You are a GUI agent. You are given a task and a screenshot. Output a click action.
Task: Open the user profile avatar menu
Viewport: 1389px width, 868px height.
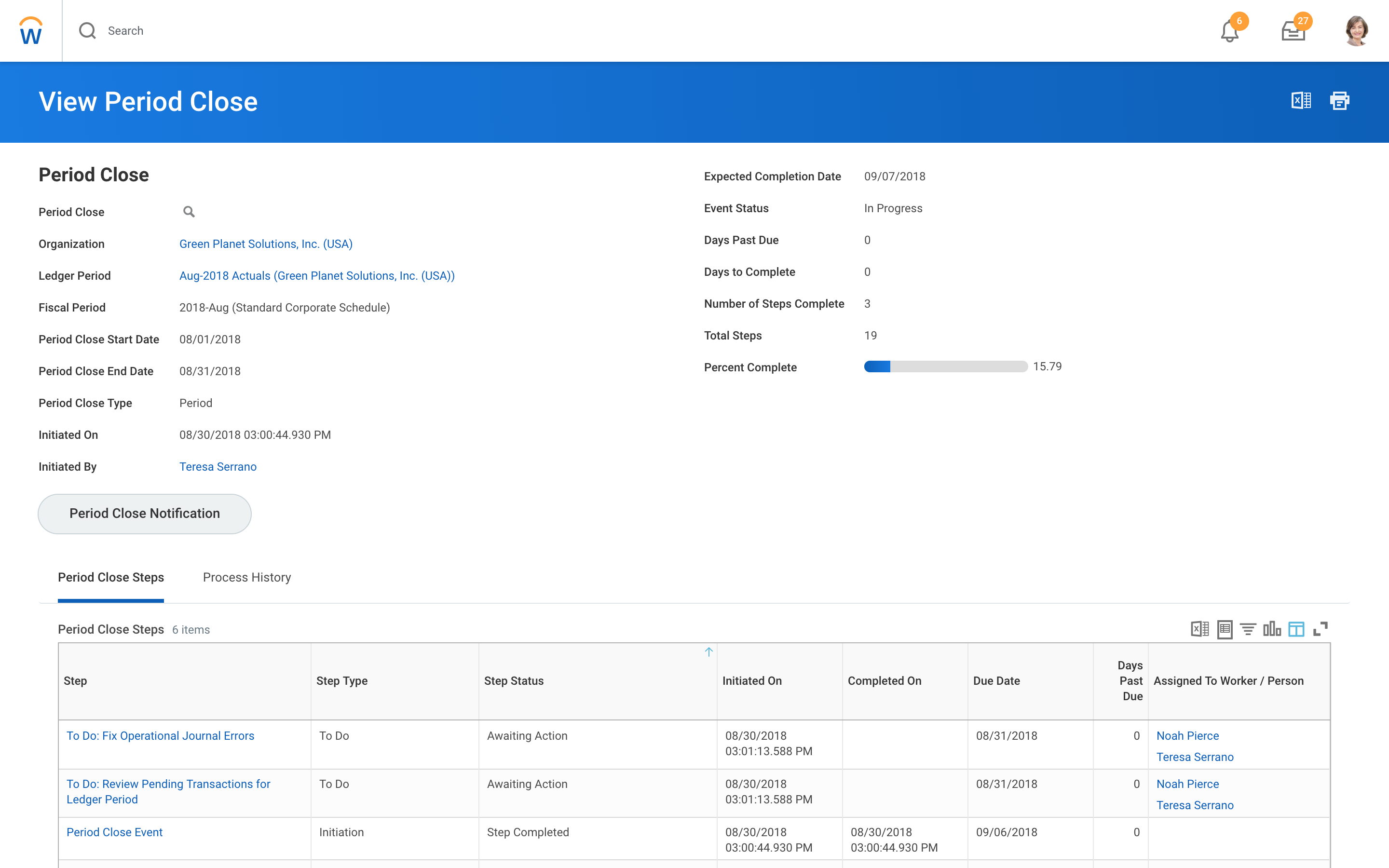1356,31
